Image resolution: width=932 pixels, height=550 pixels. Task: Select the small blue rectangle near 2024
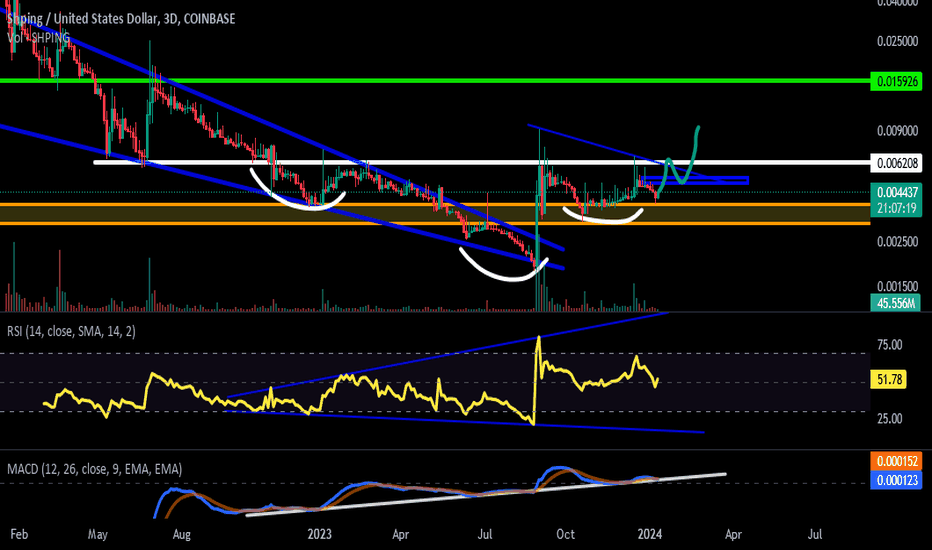click(x=695, y=180)
